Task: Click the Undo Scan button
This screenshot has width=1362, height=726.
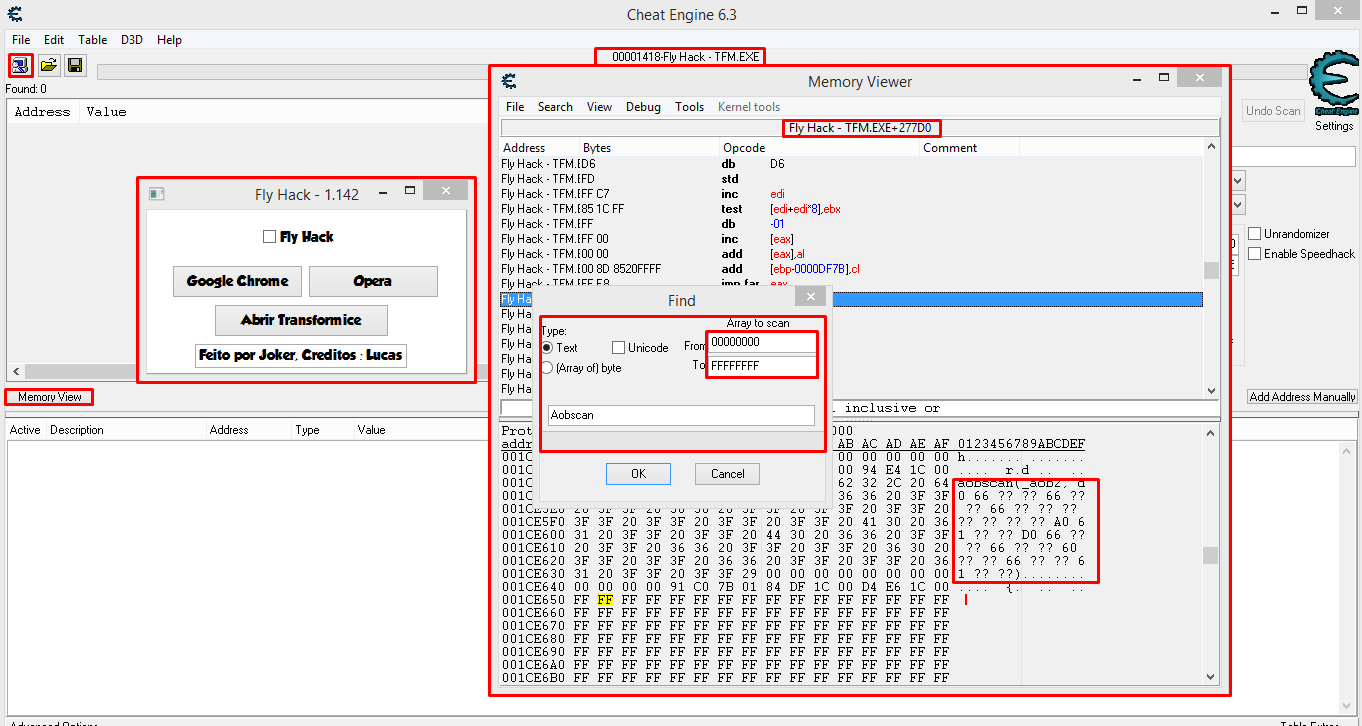Action: coord(1273,111)
